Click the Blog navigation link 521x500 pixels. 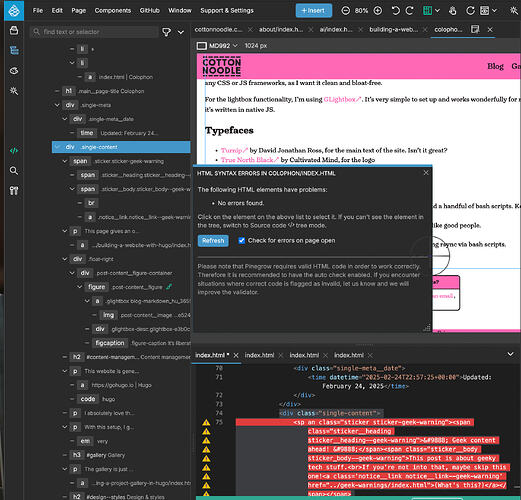click(495, 66)
